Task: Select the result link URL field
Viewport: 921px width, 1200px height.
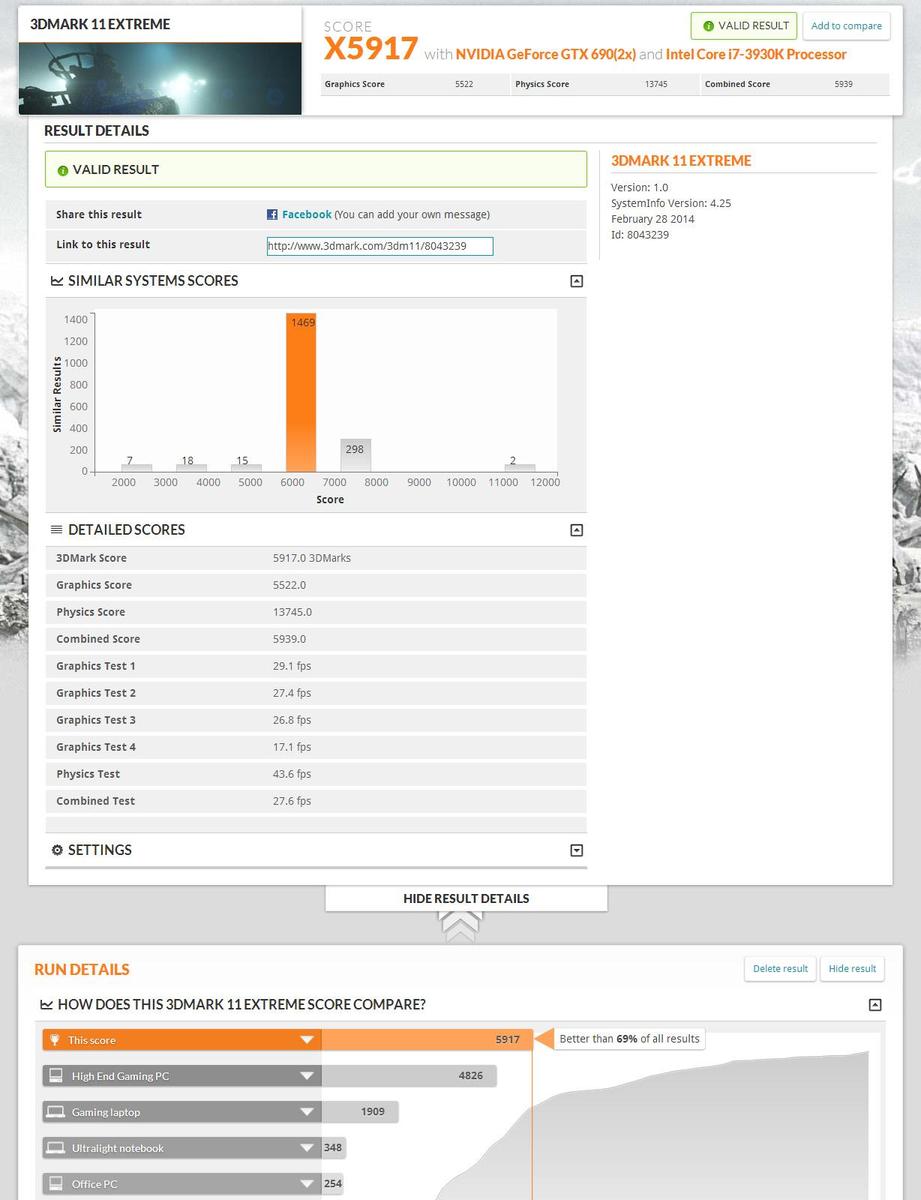Action: tap(380, 246)
